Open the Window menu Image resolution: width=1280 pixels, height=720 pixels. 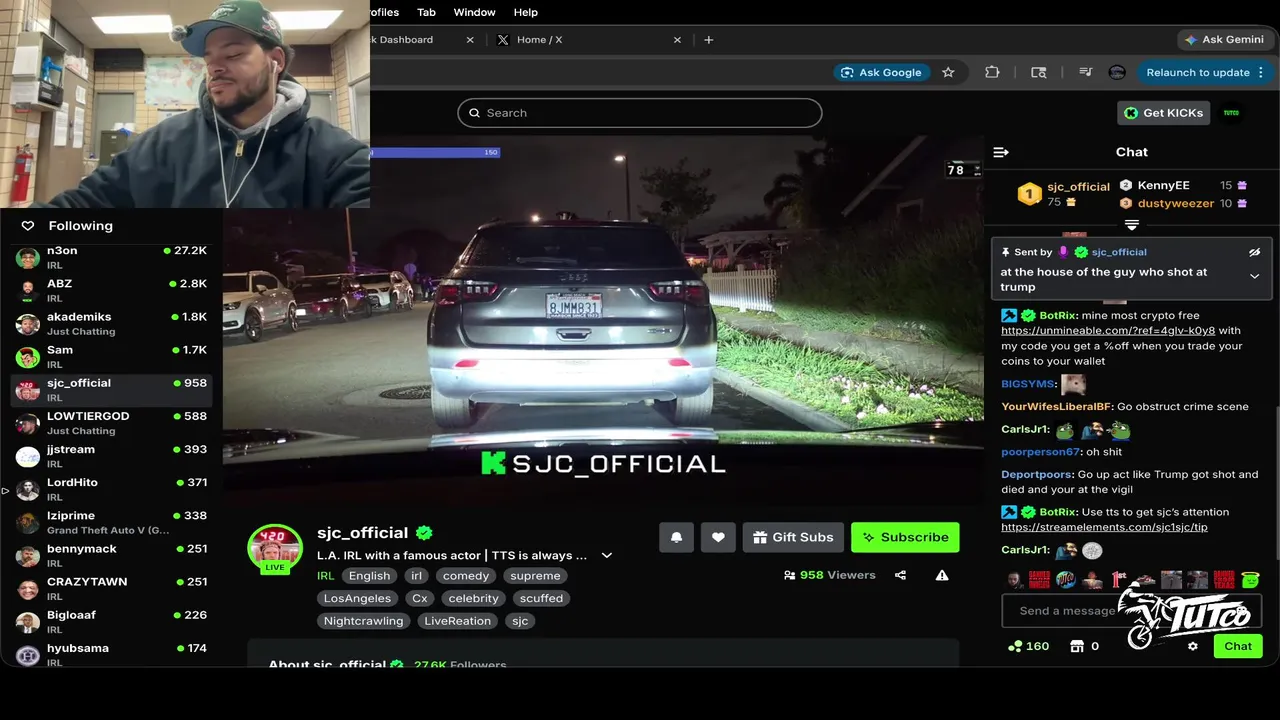[x=474, y=12]
